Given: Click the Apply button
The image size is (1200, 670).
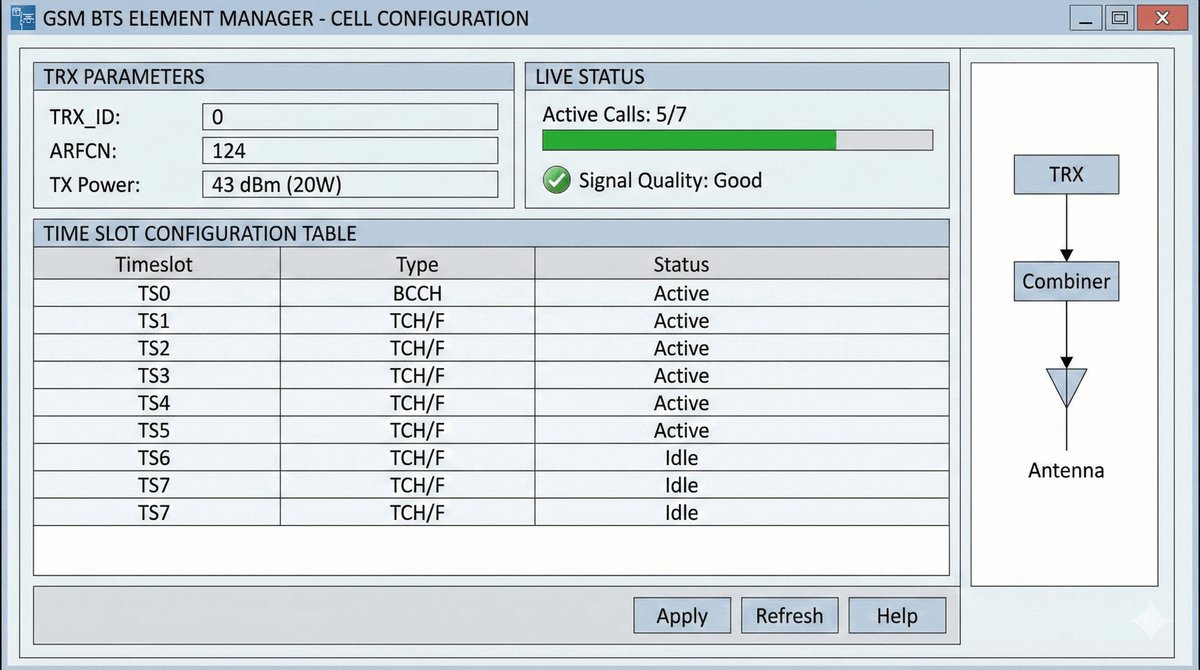Looking at the screenshot, I should click(682, 616).
